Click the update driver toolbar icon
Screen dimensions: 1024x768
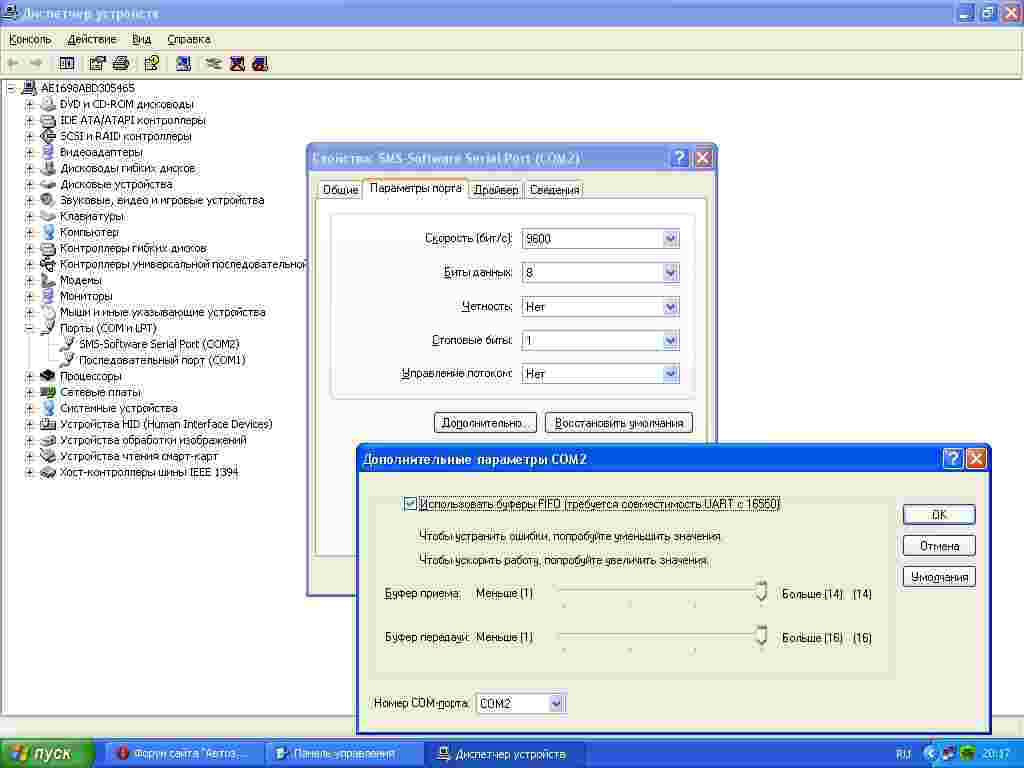click(213, 63)
